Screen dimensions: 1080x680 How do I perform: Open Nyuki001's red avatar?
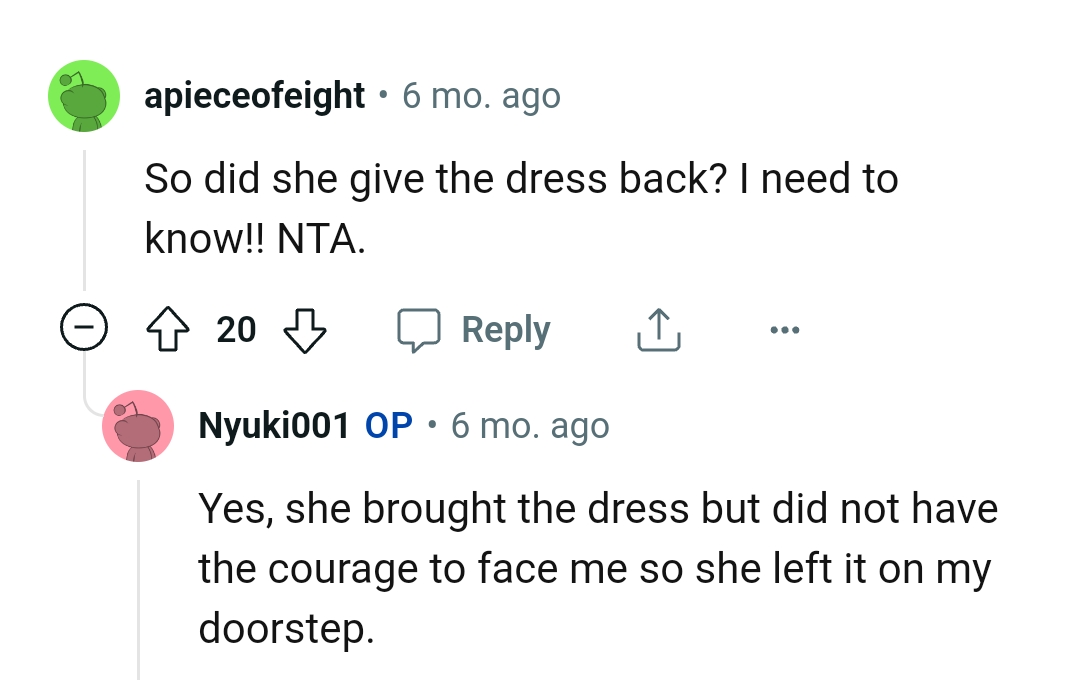pyautogui.click(x=139, y=426)
